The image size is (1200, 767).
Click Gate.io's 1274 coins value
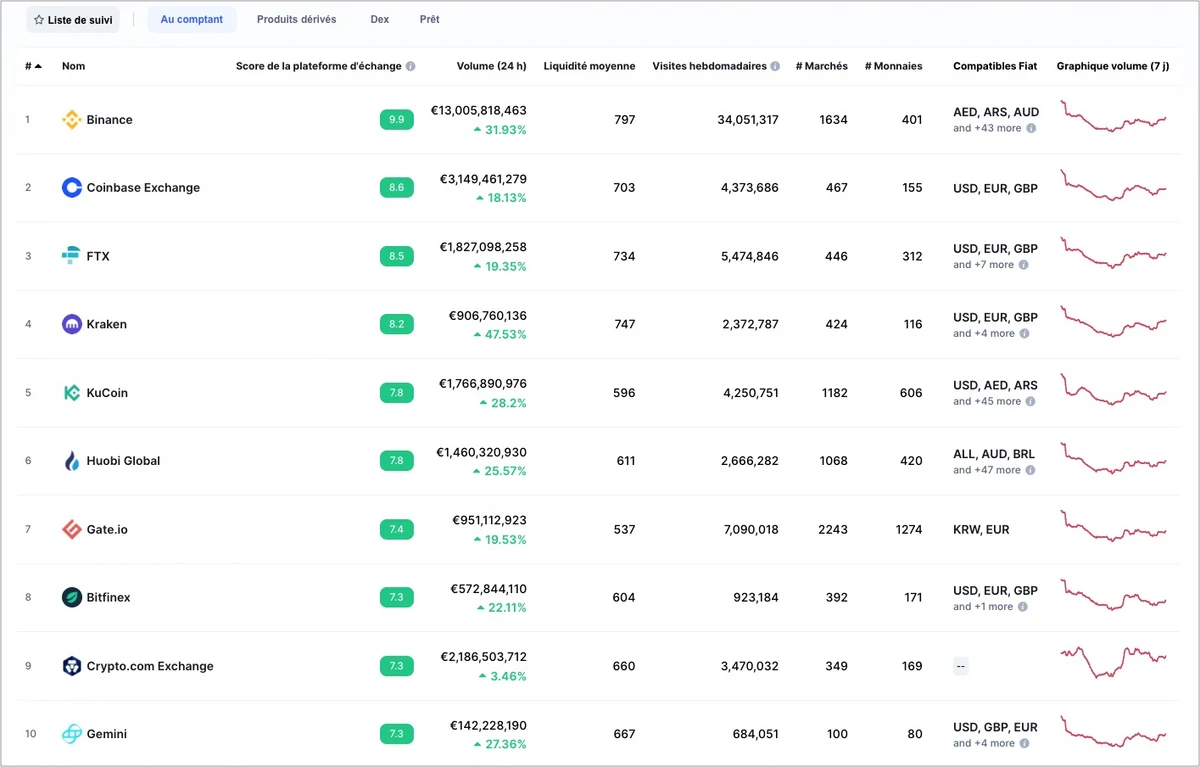[909, 529]
